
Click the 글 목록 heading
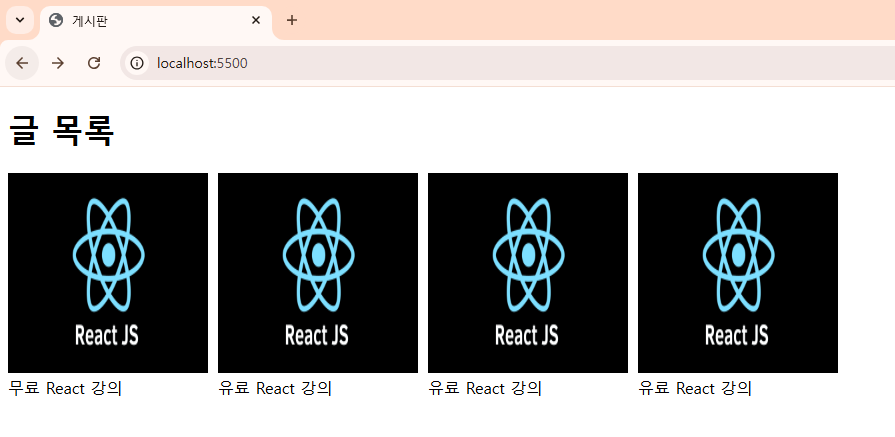61,131
